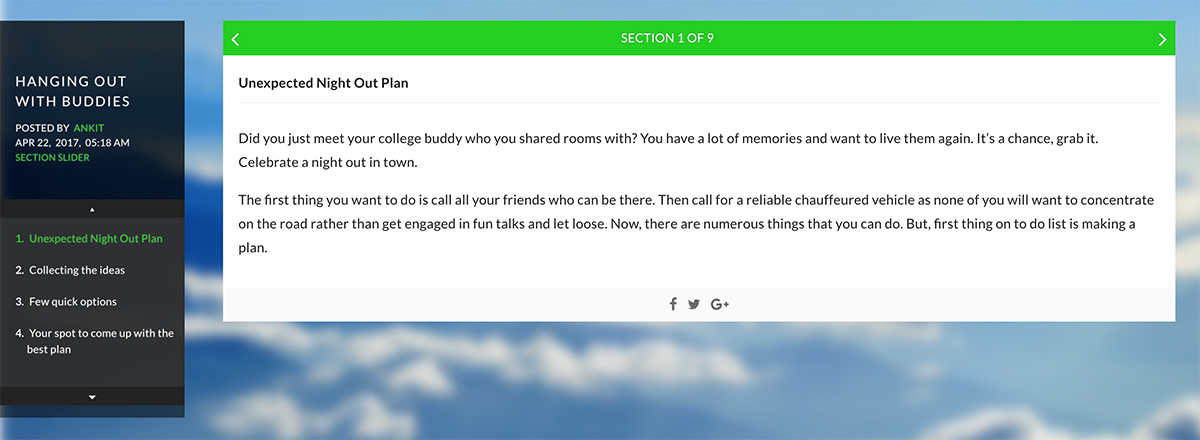Screen dimensions: 1200x440
Task: Jump to 'Few quick options' section
Action: coord(73,302)
